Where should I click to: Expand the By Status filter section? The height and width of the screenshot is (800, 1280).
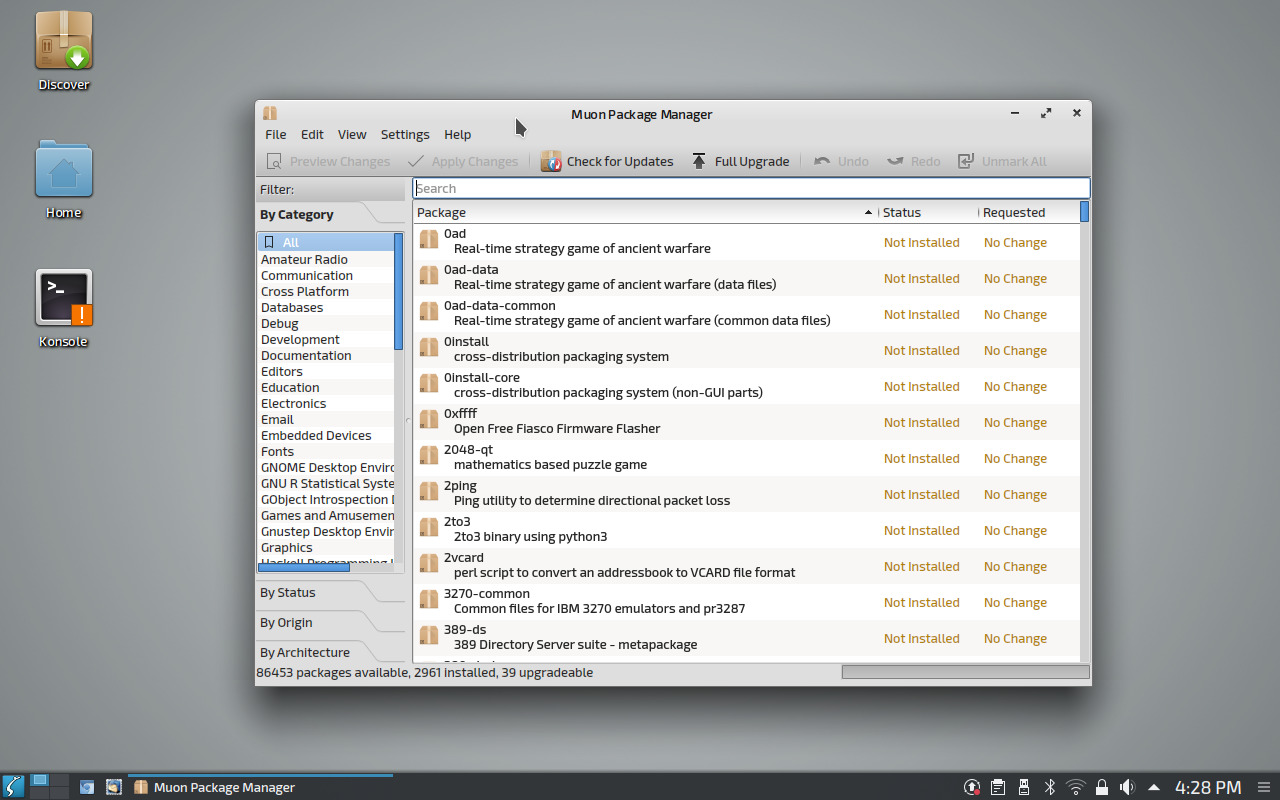point(330,592)
